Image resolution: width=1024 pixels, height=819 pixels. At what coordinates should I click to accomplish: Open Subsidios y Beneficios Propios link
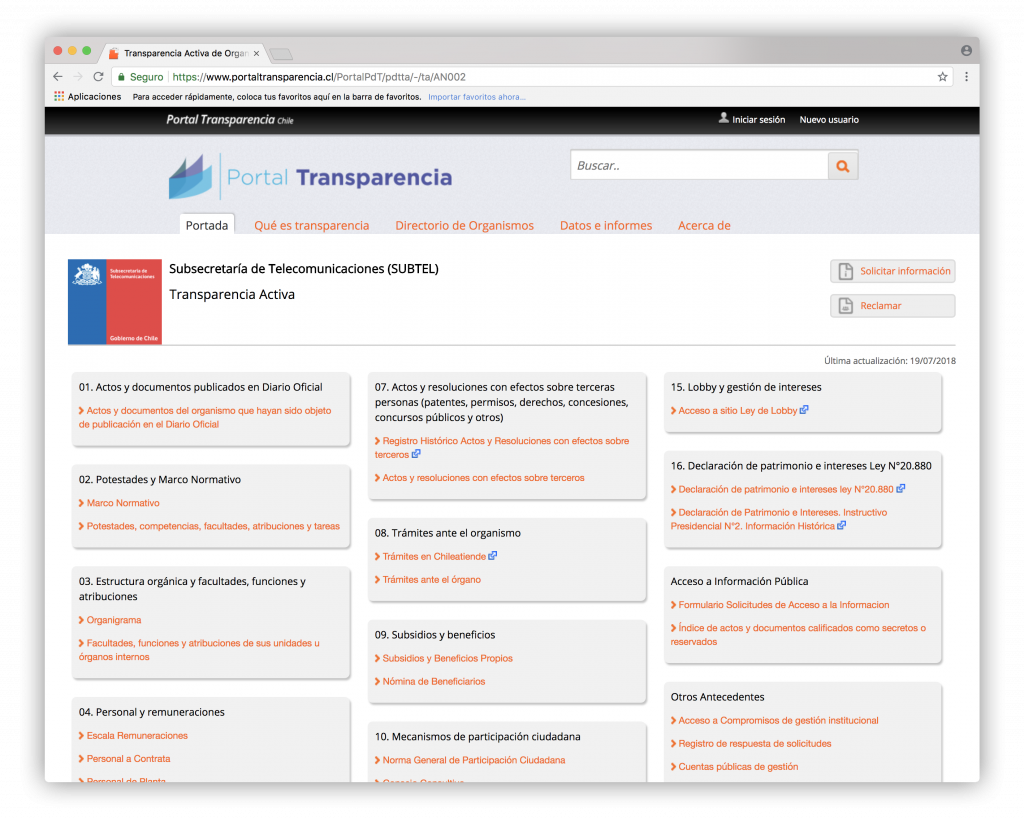pos(447,658)
